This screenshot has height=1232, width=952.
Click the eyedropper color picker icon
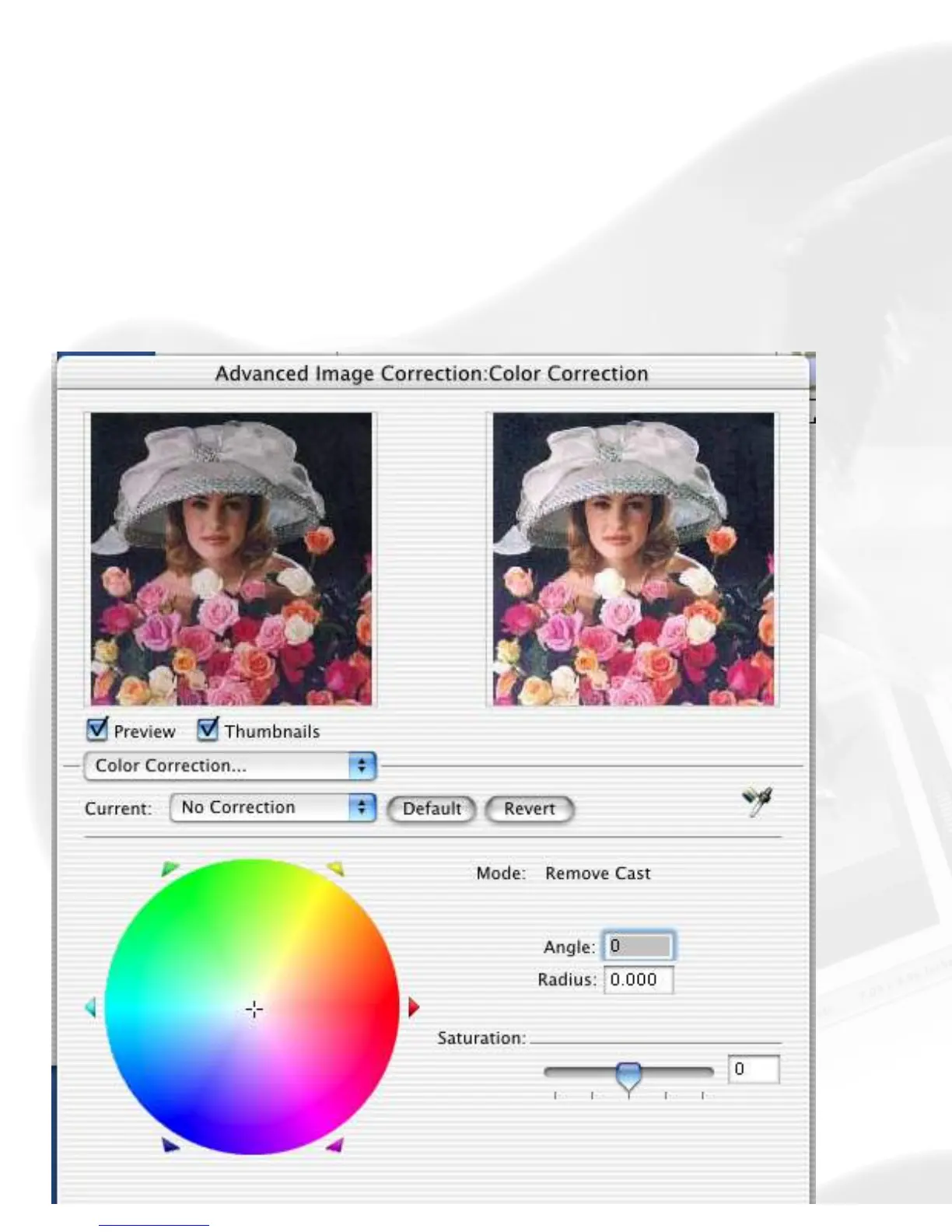pyautogui.click(x=757, y=801)
